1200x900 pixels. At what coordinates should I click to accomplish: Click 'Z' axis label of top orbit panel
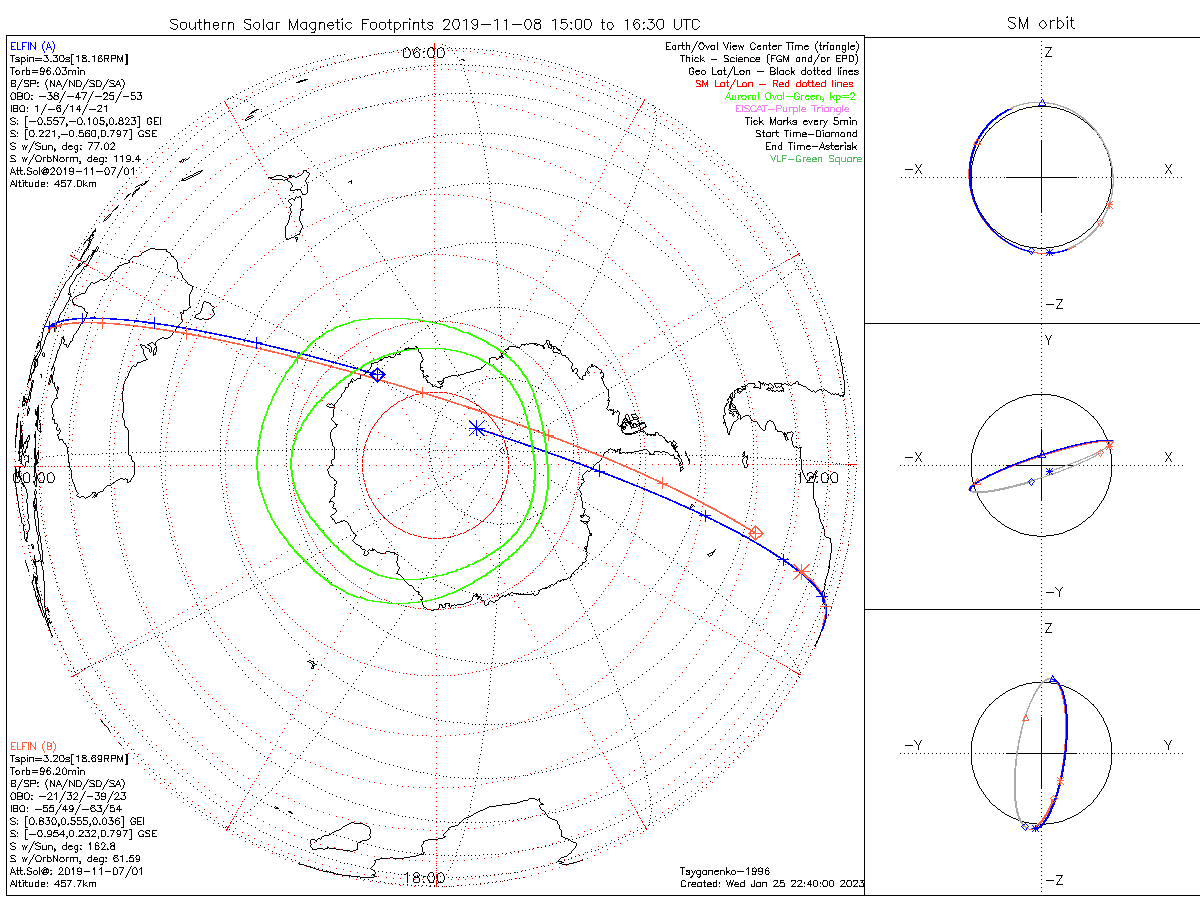pos(1047,52)
